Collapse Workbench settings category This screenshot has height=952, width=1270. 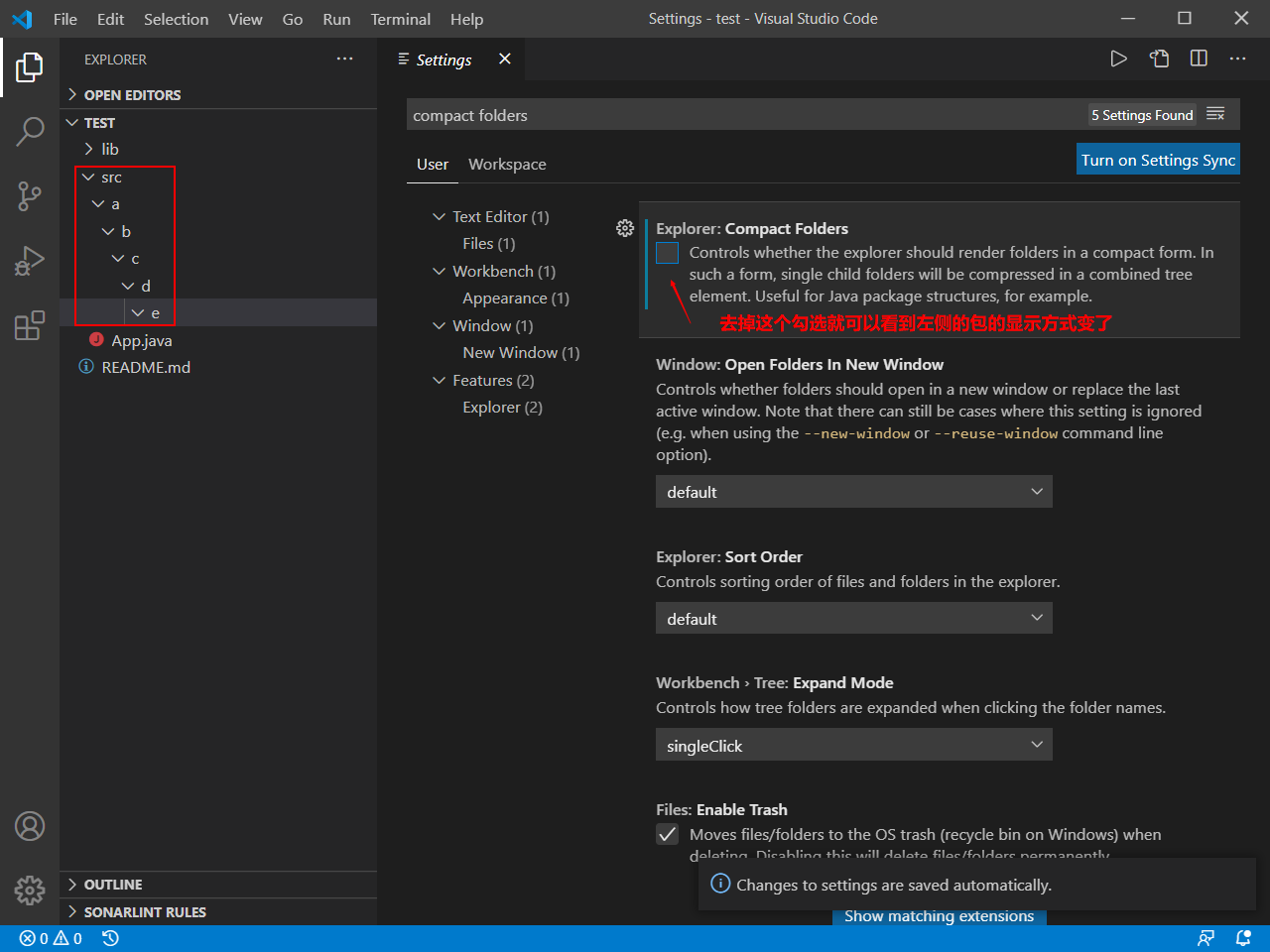pos(439,271)
